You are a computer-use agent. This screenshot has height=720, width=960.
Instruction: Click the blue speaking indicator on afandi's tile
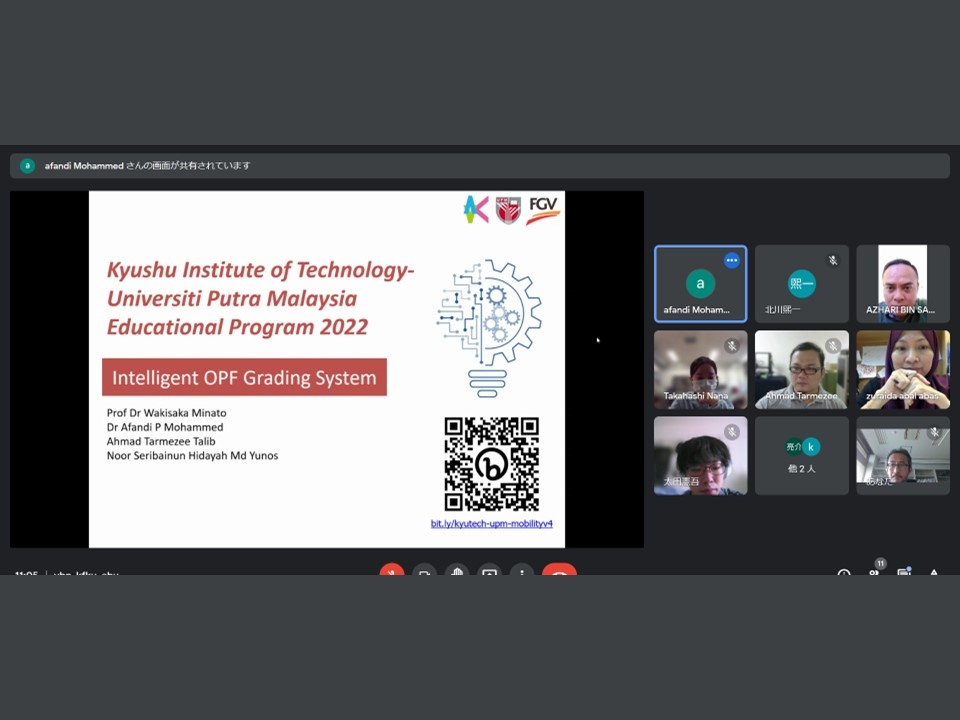coord(732,260)
